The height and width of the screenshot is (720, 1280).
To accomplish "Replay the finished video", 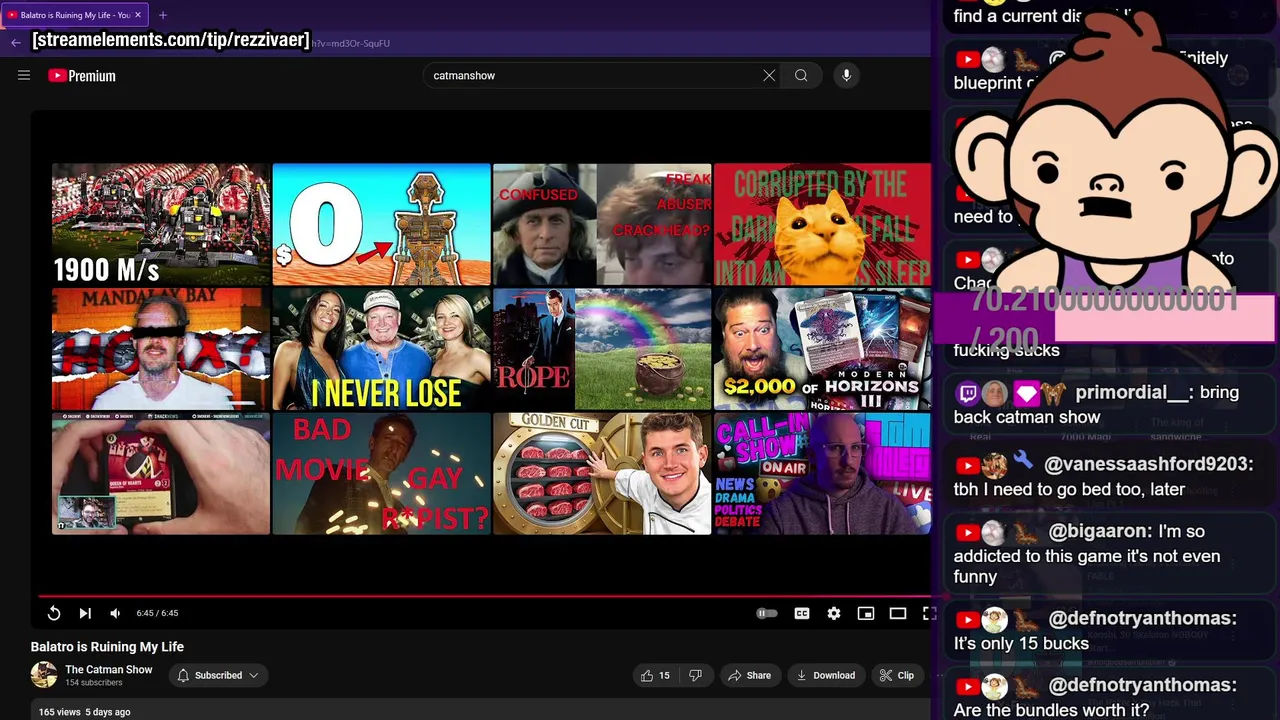I will pos(54,613).
